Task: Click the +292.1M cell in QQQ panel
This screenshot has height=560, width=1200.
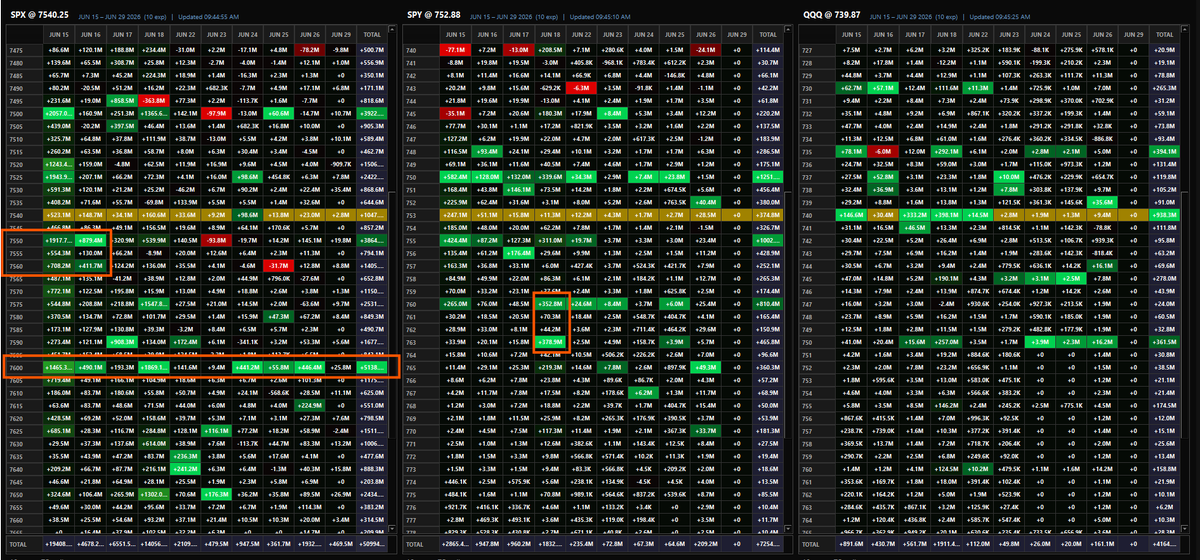Action: click(x=948, y=150)
